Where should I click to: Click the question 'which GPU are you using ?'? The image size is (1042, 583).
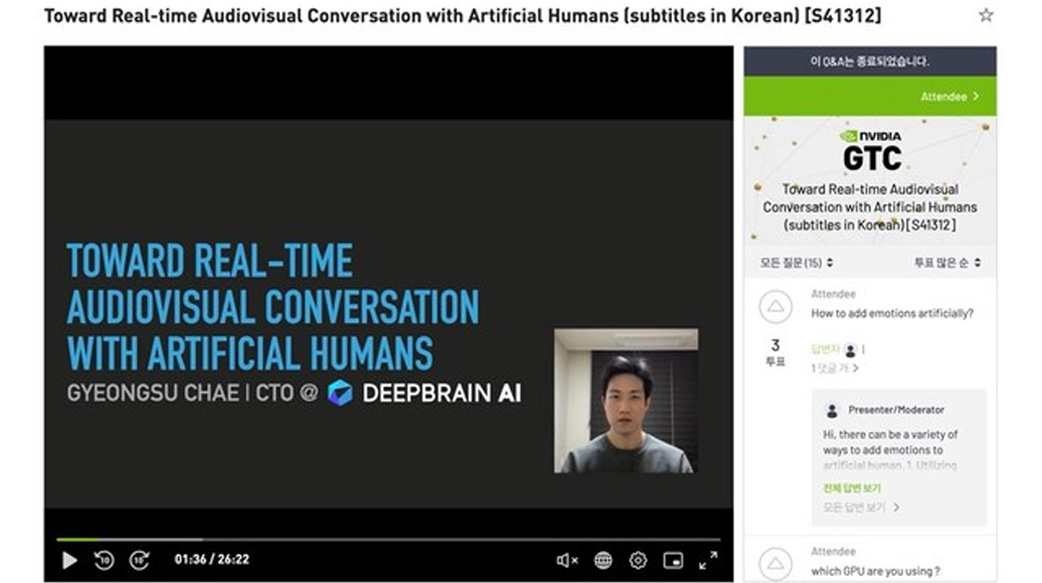[875, 571]
